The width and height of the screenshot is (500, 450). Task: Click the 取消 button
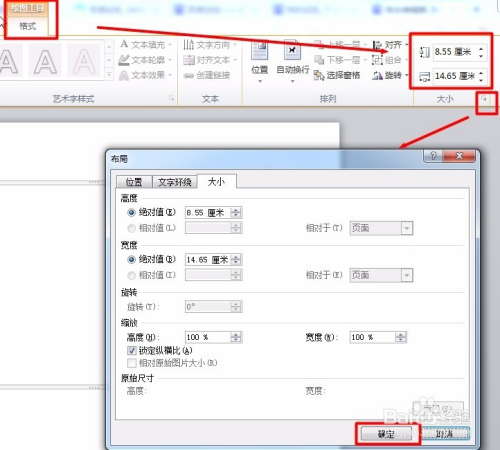tap(445, 434)
